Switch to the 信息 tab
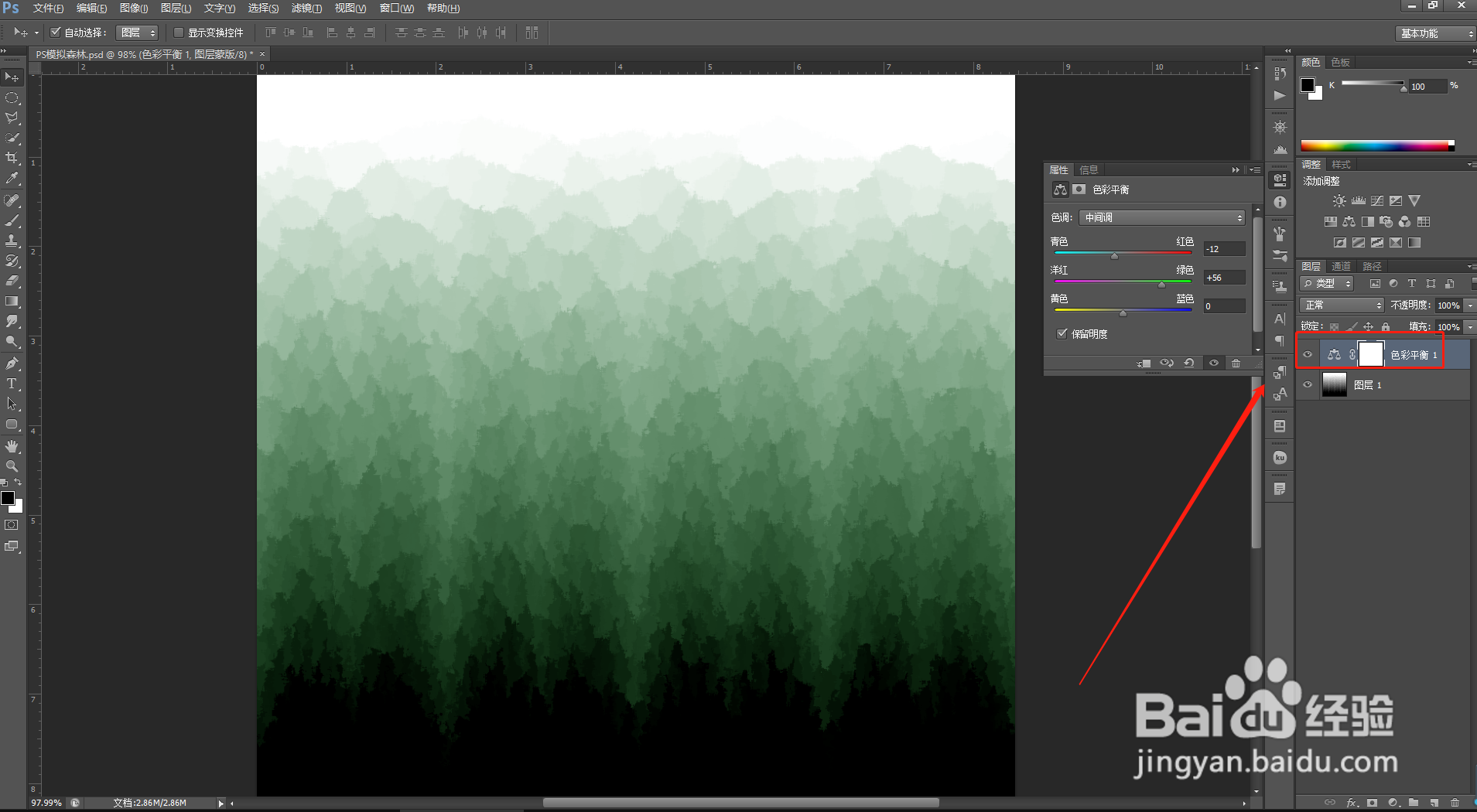The width and height of the screenshot is (1477, 812). (1089, 170)
